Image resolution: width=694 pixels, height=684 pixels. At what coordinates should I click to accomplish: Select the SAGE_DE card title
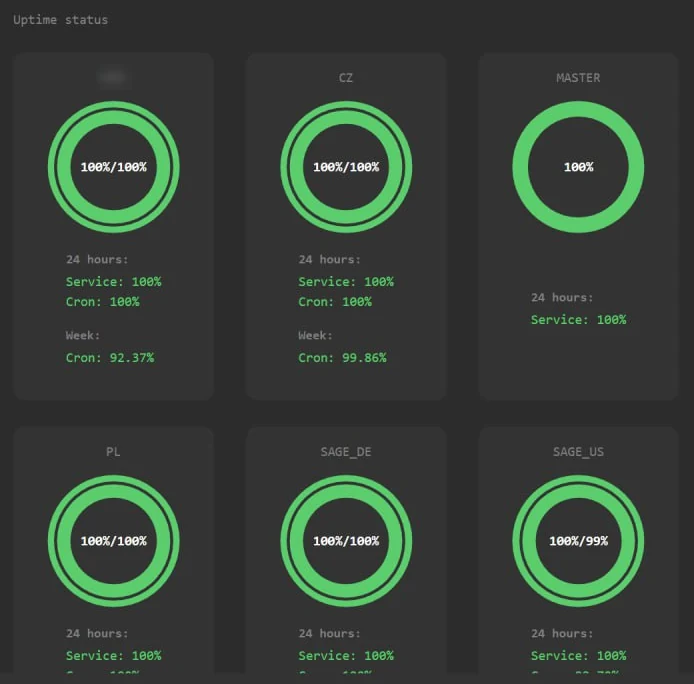coord(346,452)
